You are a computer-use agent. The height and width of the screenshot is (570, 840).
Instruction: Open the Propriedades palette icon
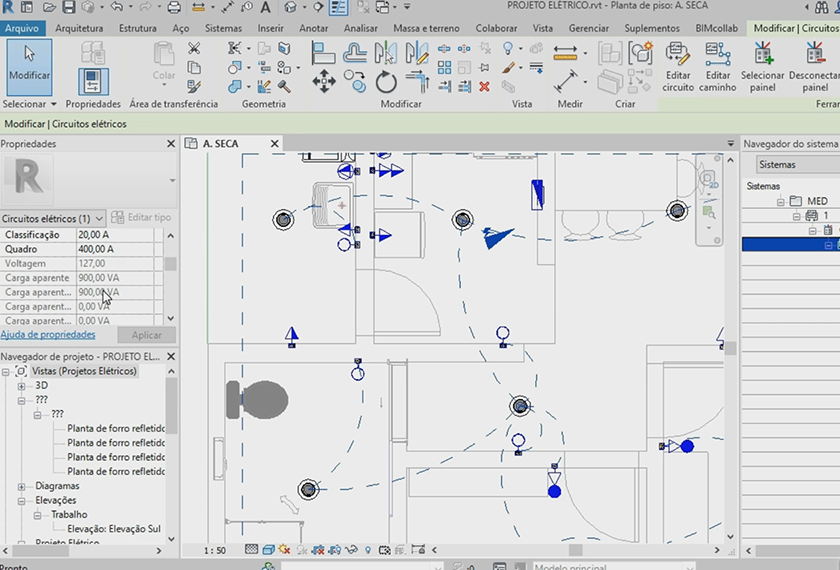(x=93, y=80)
